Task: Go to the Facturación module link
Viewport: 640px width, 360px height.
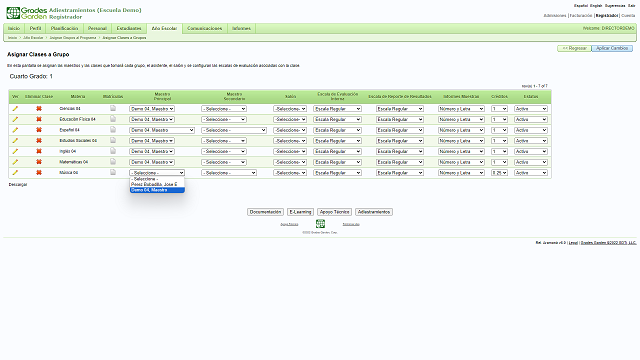Action: pos(581,16)
